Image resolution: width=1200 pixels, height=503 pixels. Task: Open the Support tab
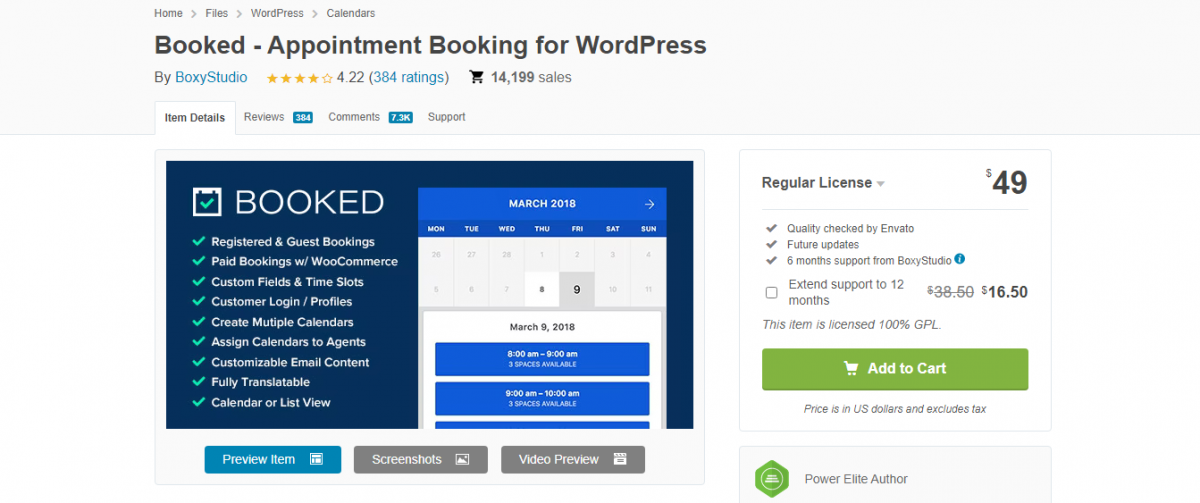446,117
